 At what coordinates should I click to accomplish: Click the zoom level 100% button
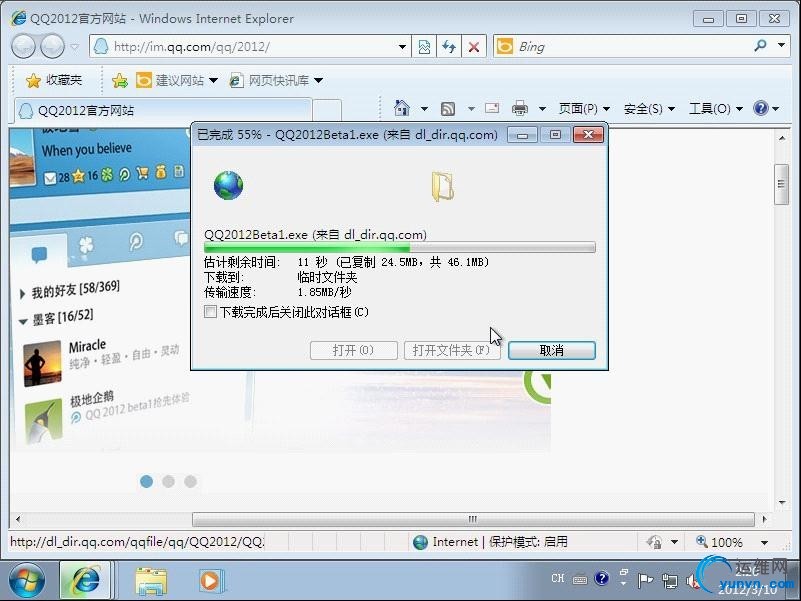(x=719, y=542)
